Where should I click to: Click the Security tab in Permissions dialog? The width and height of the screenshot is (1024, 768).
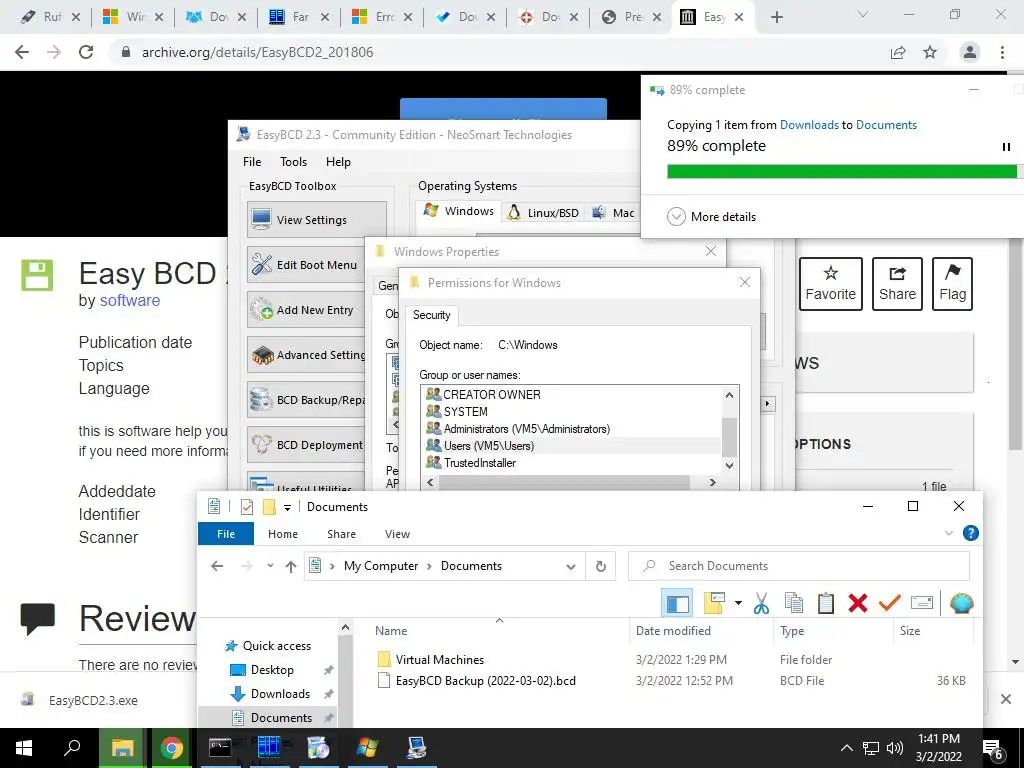click(x=431, y=315)
